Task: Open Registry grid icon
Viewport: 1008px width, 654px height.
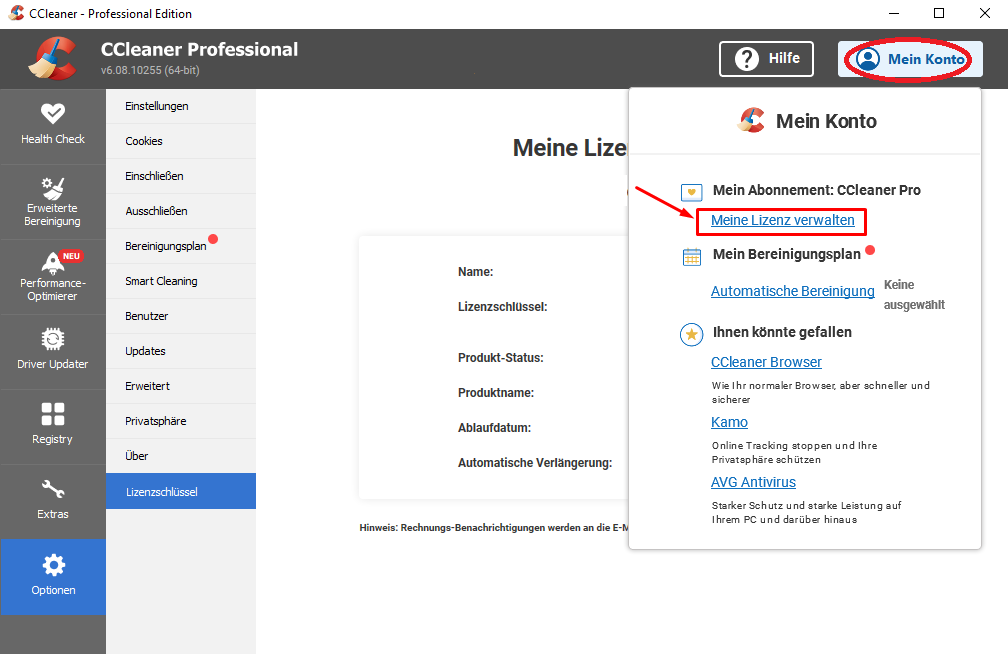Action: pyautogui.click(x=53, y=413)
